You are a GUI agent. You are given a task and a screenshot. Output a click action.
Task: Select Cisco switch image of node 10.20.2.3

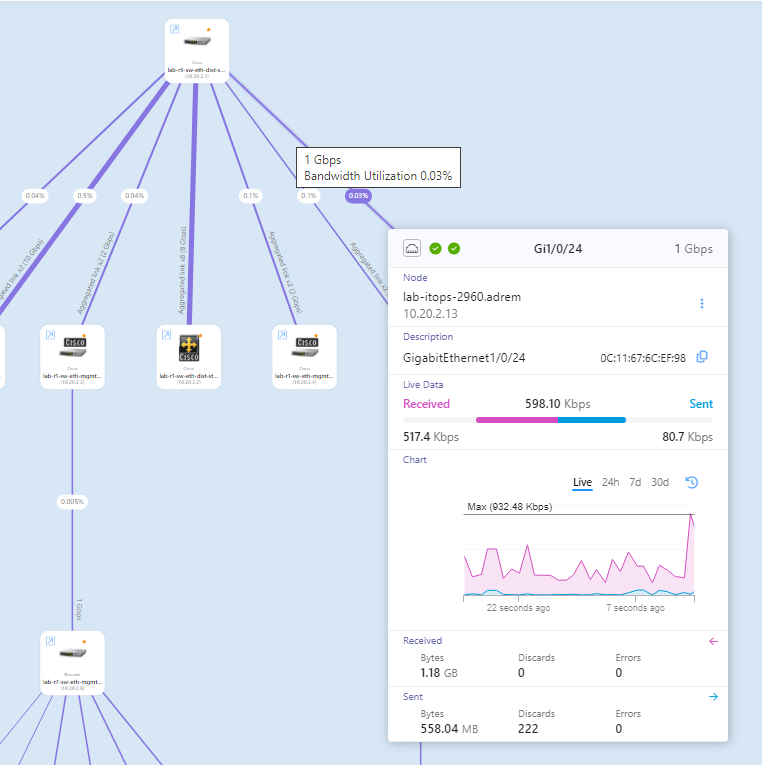[75, 347]
